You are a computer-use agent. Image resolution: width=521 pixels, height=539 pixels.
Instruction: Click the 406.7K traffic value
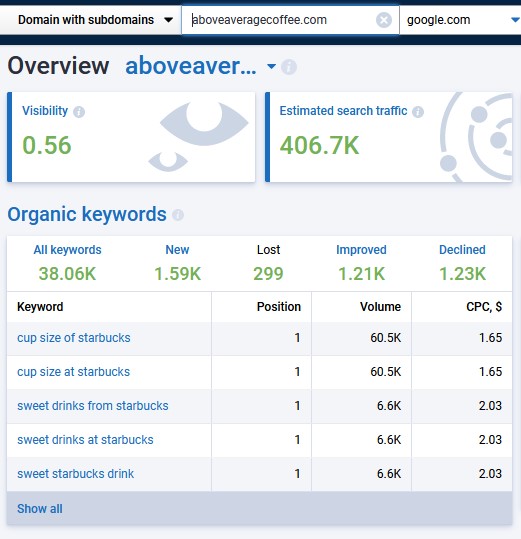point(319,145)
